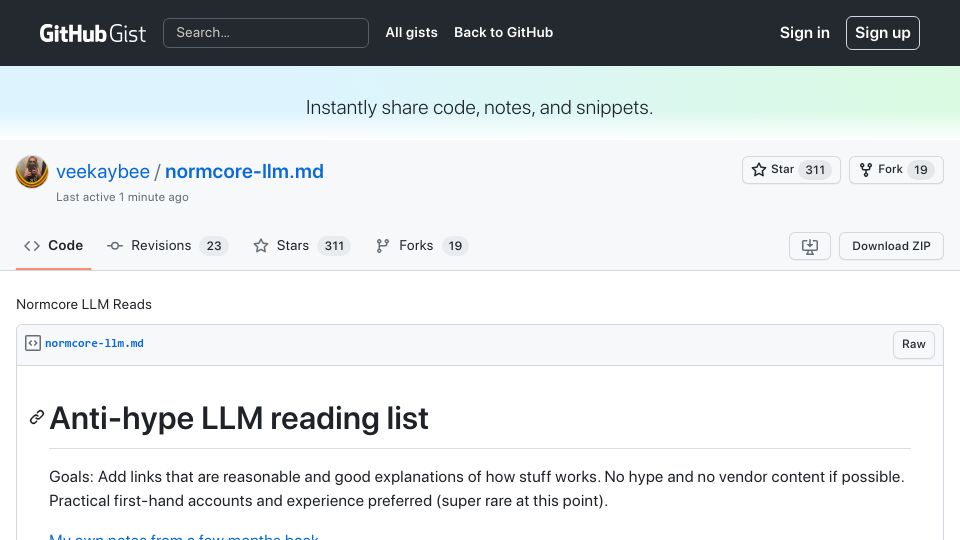The height and width of the screenshot is (540, 960).
Task: Open the normcore-llm.md file name link
Action: point(94,343)
